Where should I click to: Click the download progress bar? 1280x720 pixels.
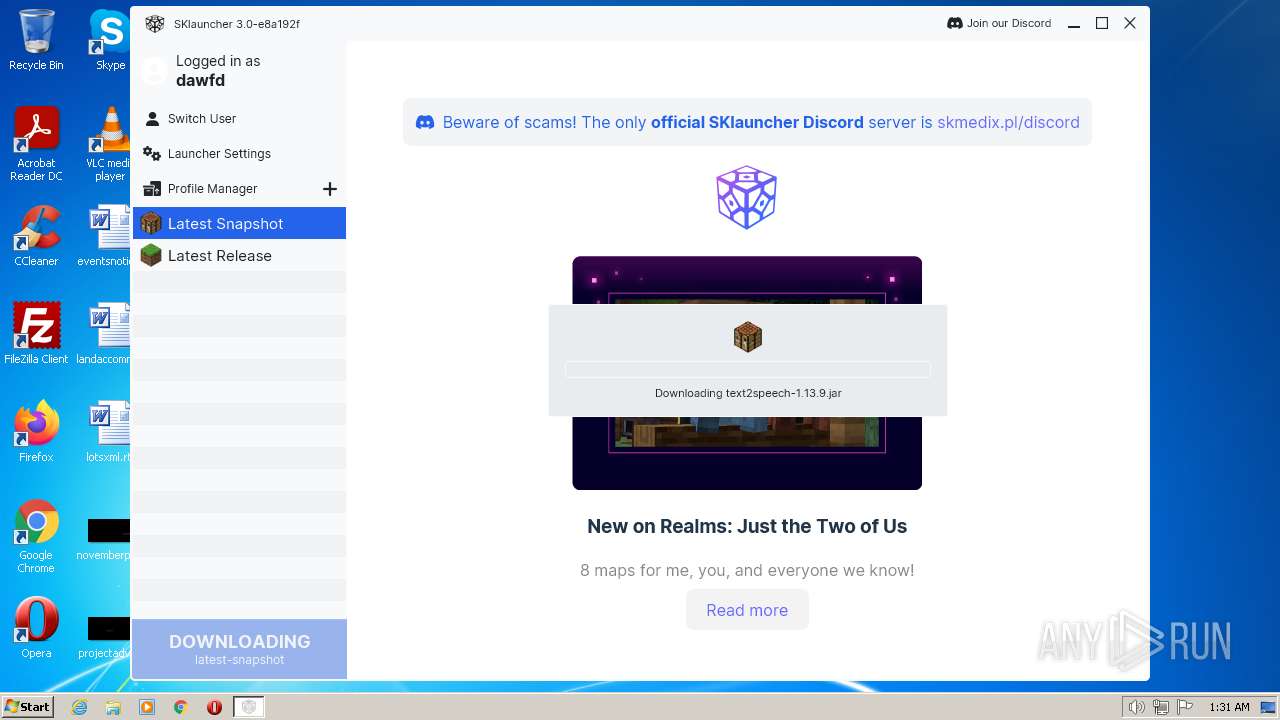point(748,370)
